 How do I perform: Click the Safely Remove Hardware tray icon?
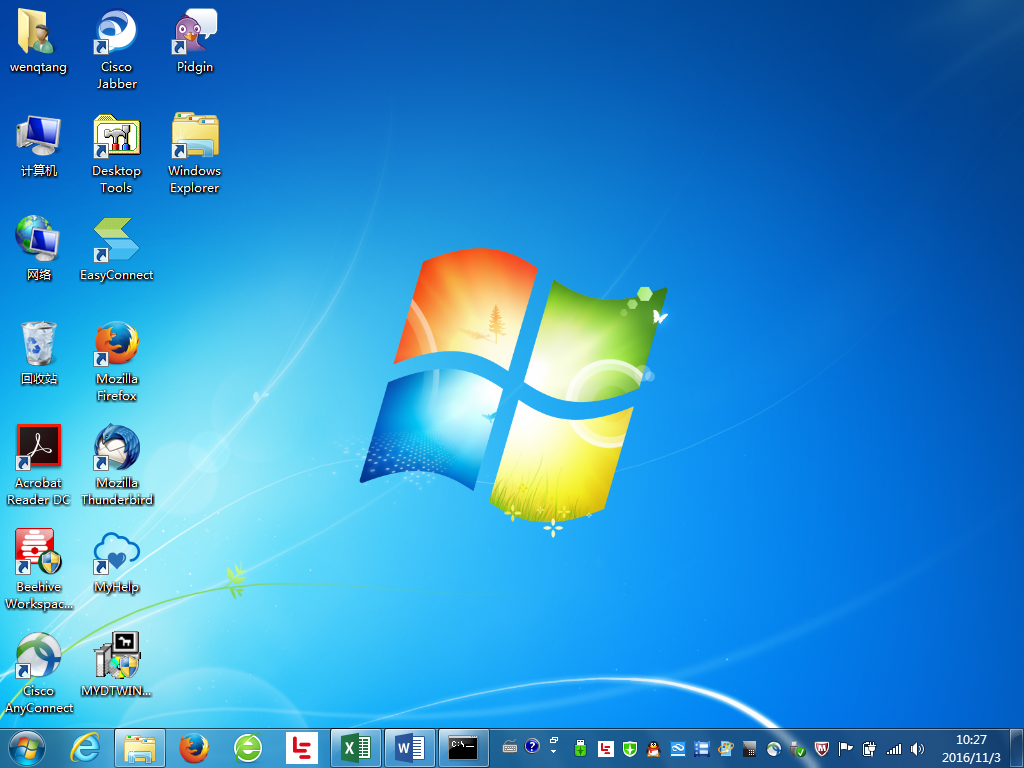pos(797,749)
